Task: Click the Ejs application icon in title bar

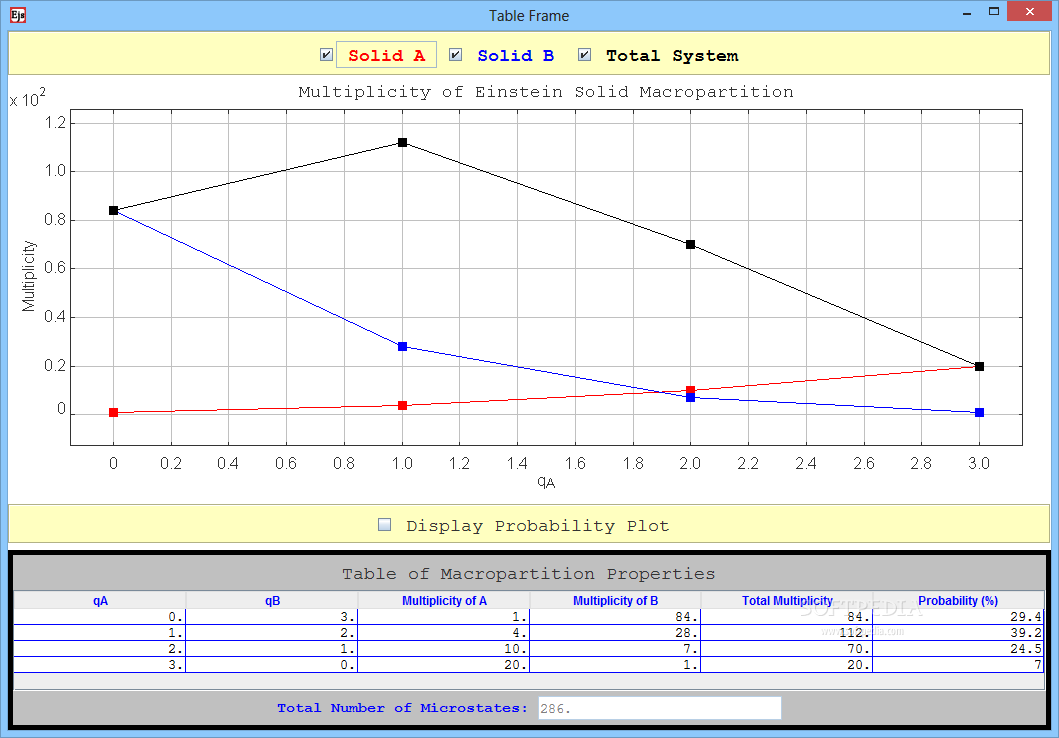Action: point(18,15)
